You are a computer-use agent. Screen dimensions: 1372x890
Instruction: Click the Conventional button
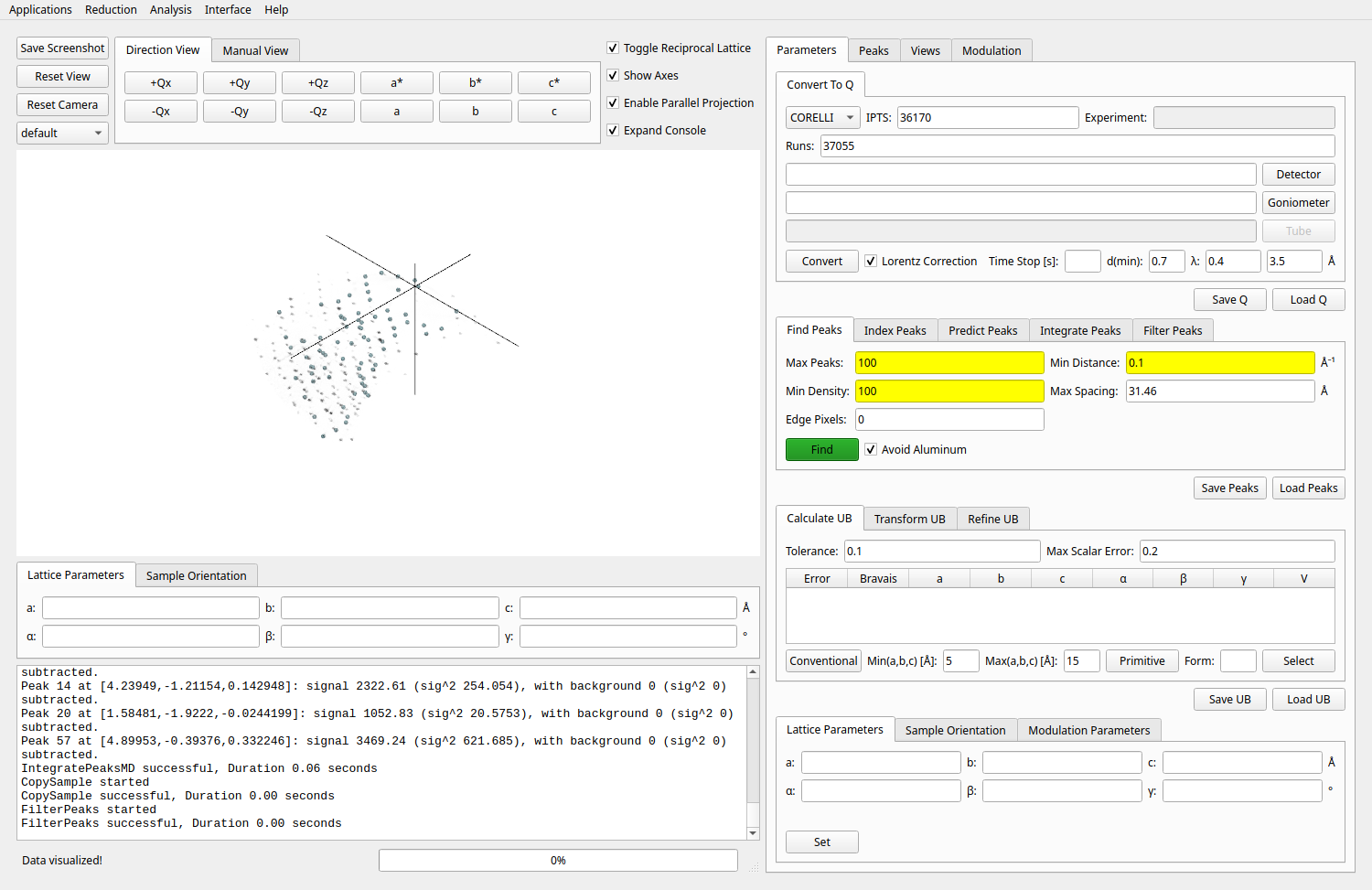[824, 660]
